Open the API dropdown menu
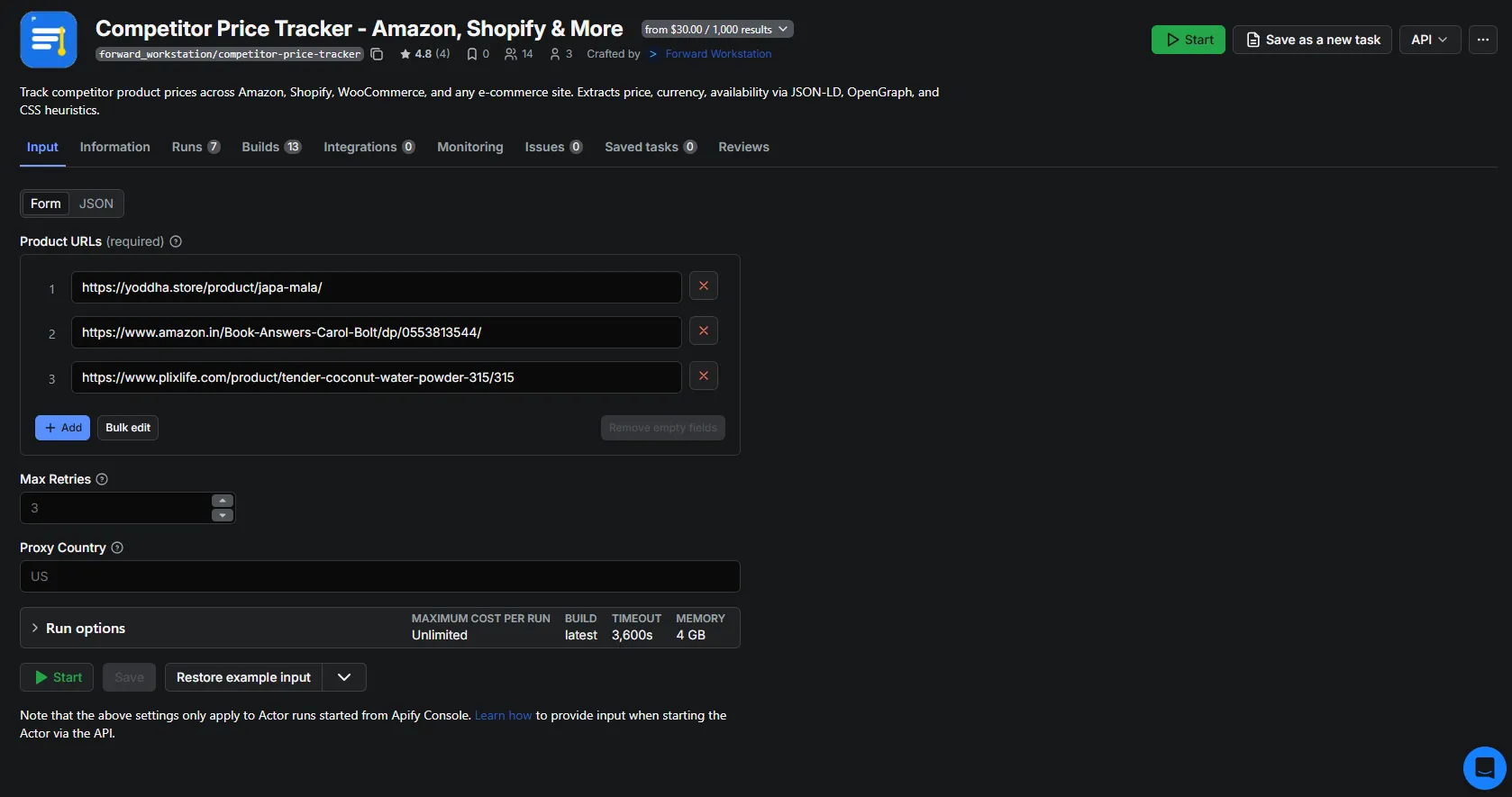1512x797 pixels. pos(1429,40)
